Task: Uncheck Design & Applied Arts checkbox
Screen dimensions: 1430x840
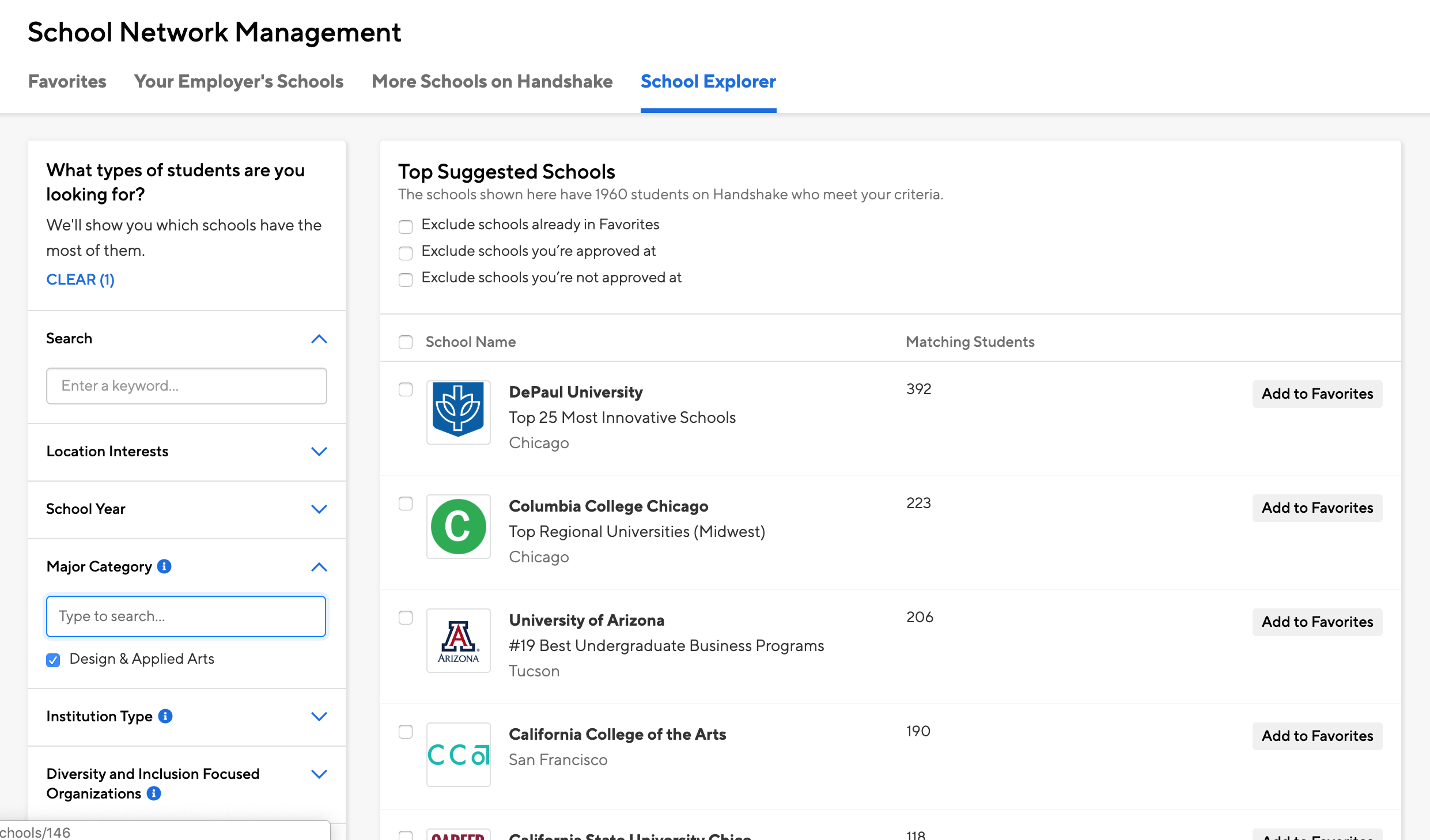Action: point(53,660)
